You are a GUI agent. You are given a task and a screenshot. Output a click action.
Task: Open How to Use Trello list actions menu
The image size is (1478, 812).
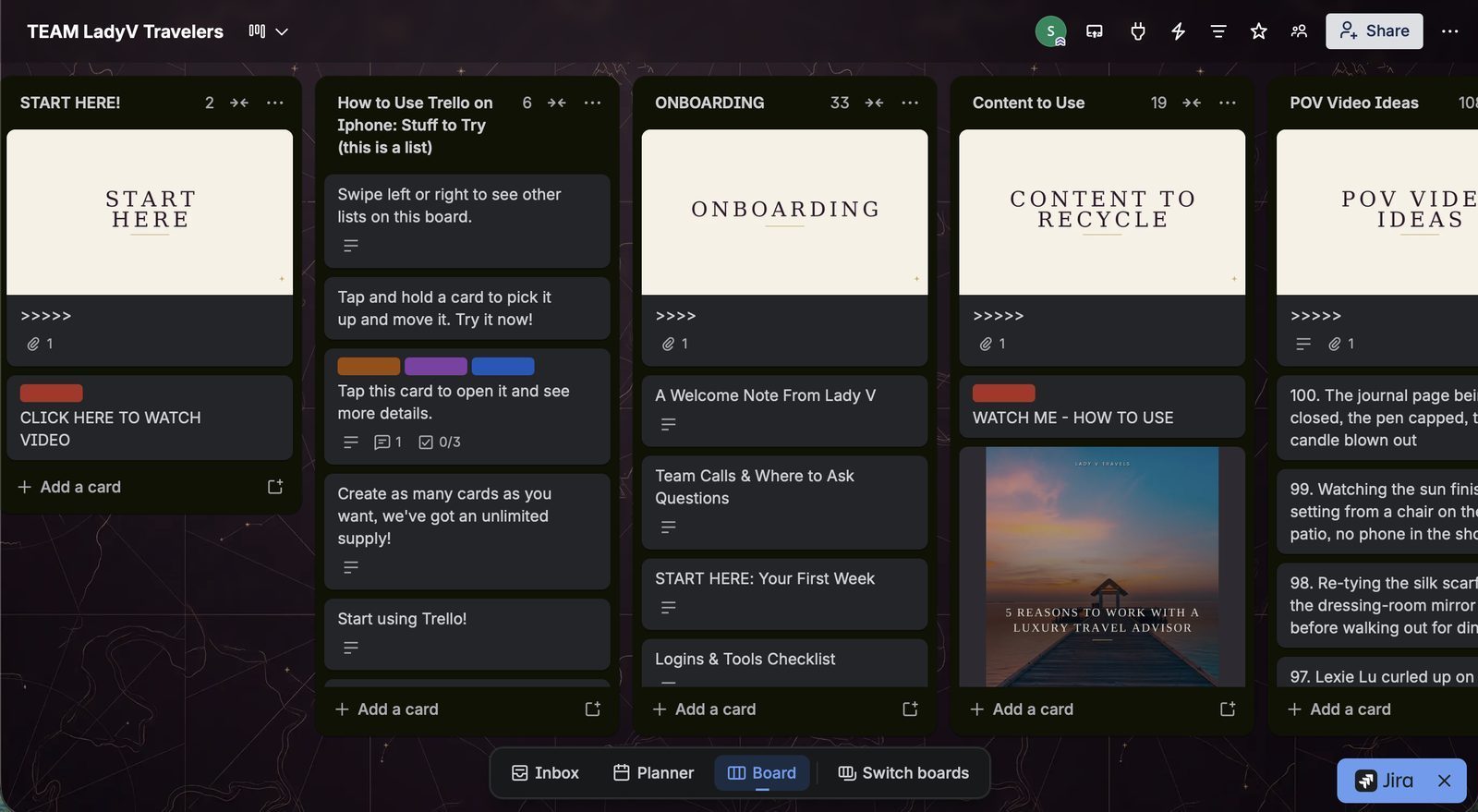point(593,103)
